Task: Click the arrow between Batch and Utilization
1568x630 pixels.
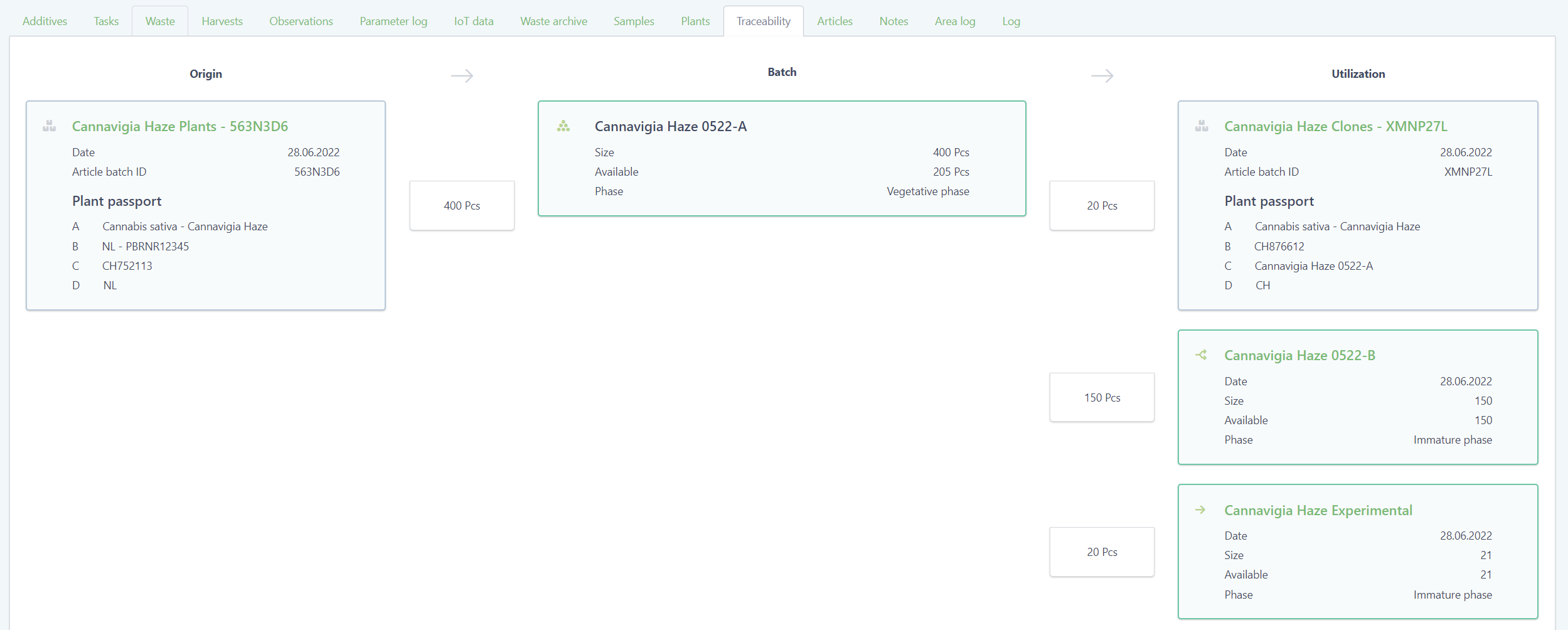Action: pyautogui.click(x=1102, y=76)
